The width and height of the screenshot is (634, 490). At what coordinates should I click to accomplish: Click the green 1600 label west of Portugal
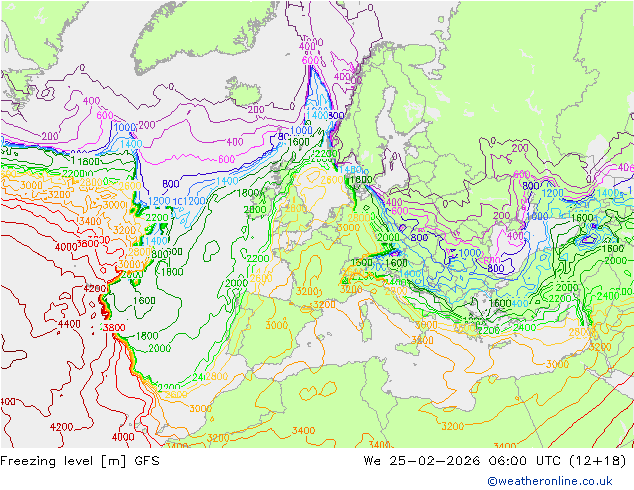[144, 300]
